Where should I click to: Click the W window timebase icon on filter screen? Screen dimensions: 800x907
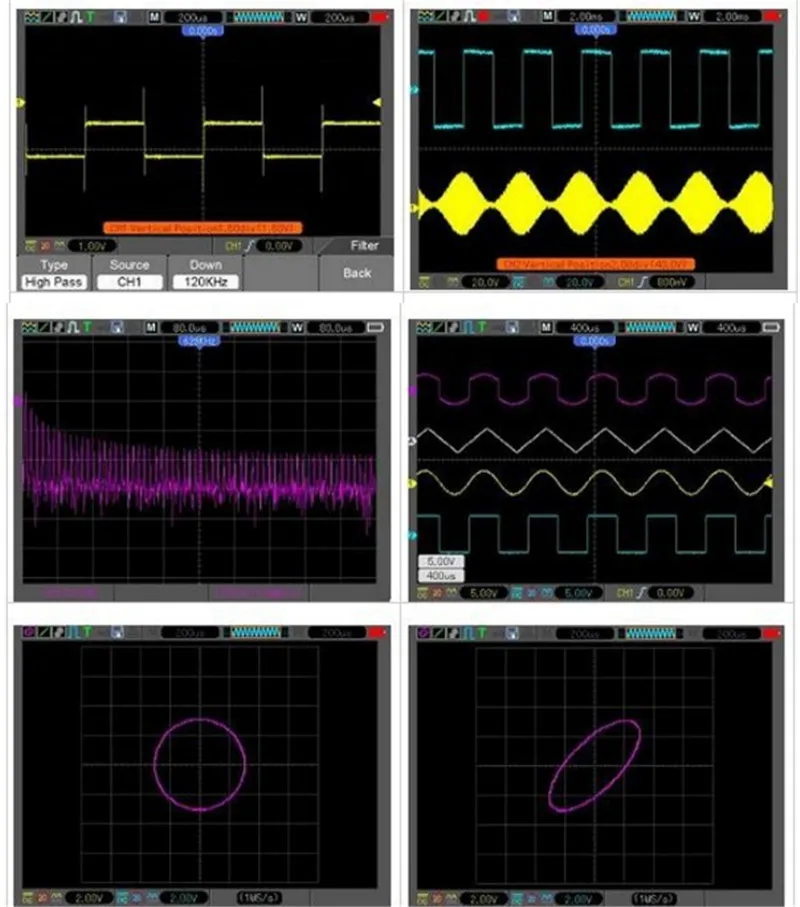pos(301,17)
